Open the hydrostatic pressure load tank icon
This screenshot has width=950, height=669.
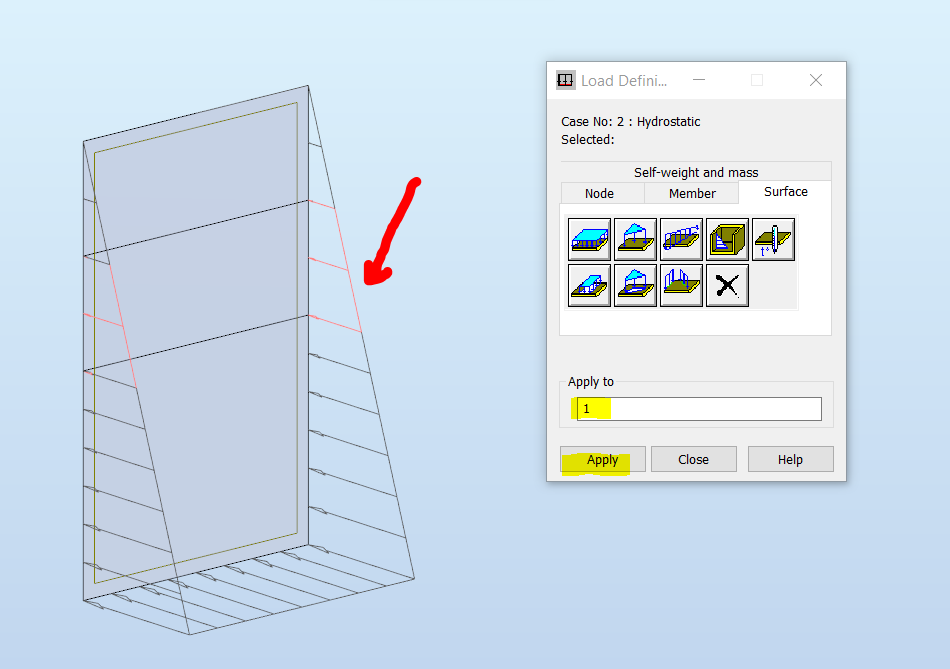727,239
